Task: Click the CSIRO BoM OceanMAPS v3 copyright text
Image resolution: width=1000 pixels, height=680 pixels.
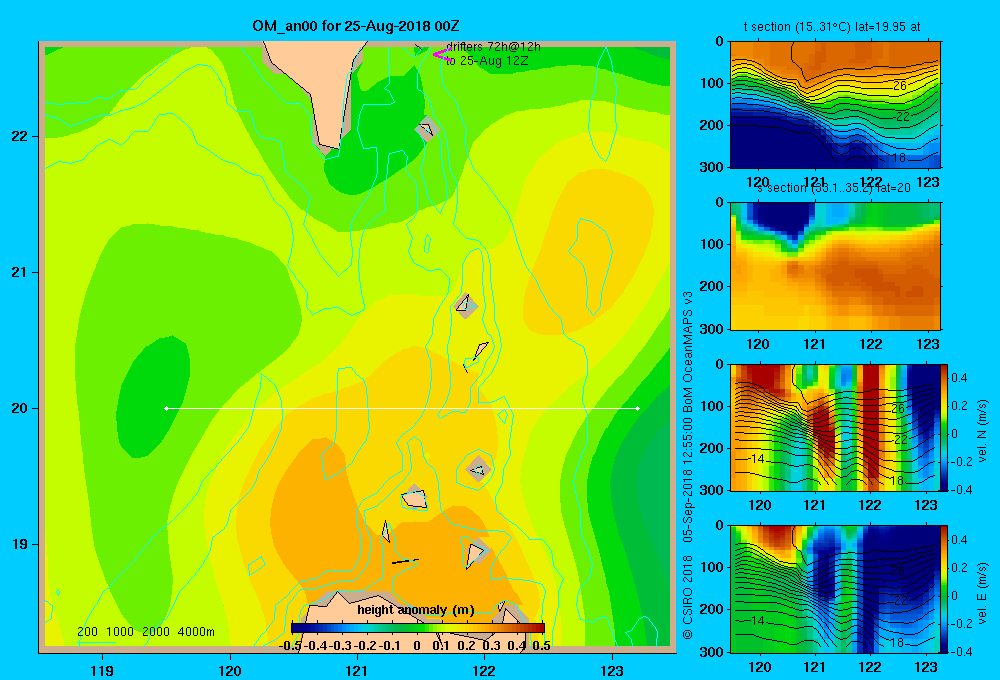Action: pyautogui.click(x=688, y=465)
